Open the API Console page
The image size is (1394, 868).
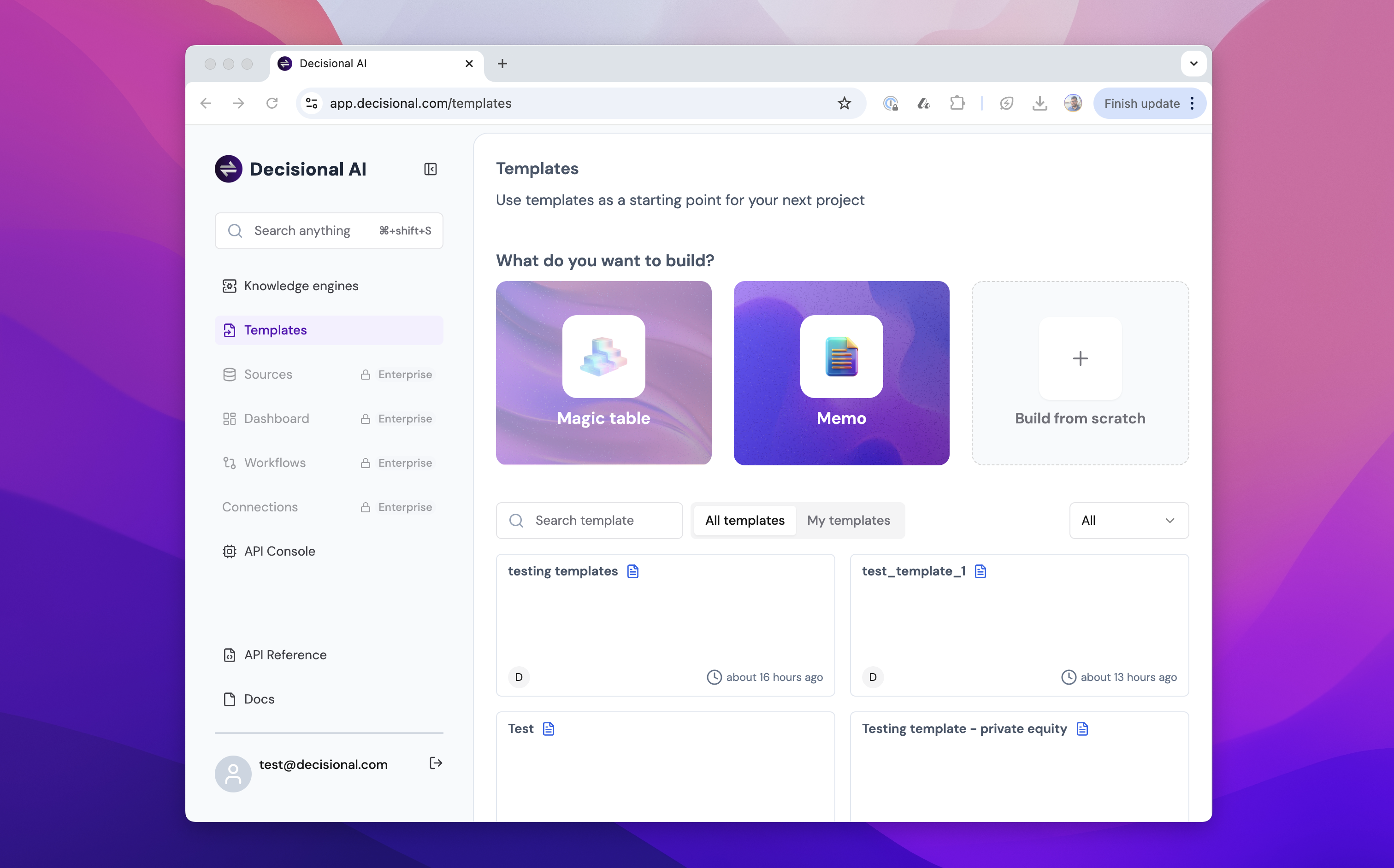[x=279, y=551]
